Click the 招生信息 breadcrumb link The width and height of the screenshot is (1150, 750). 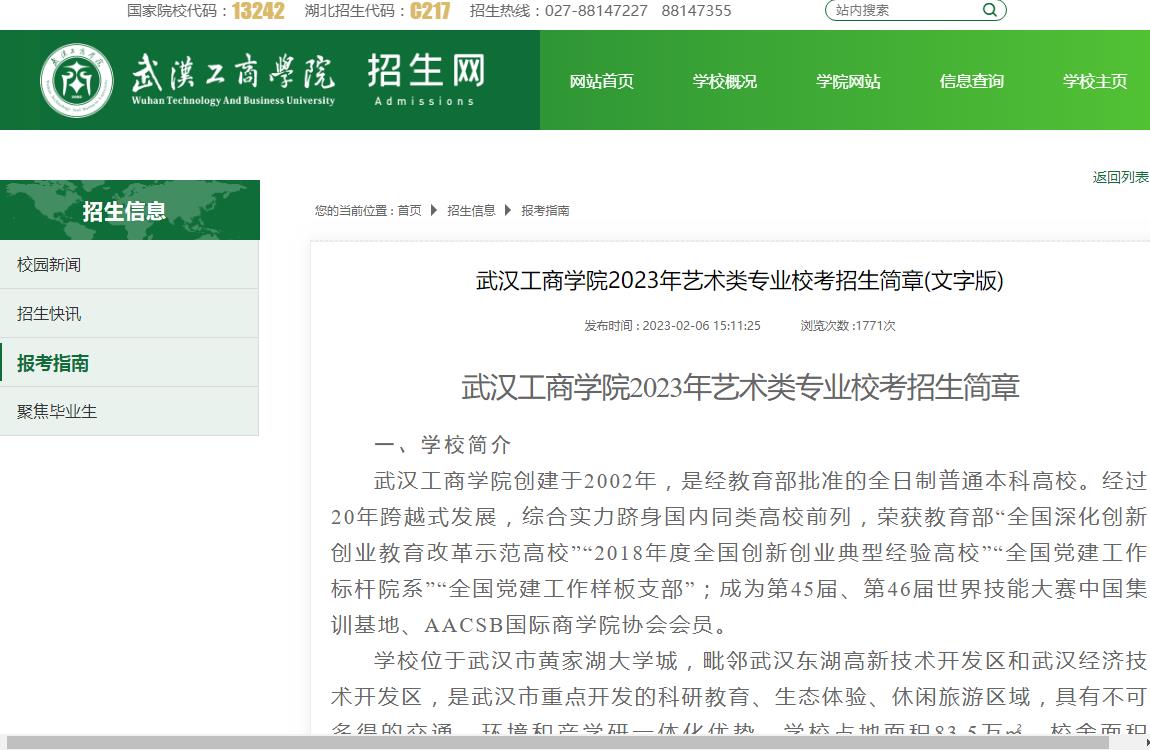[471, 210]
